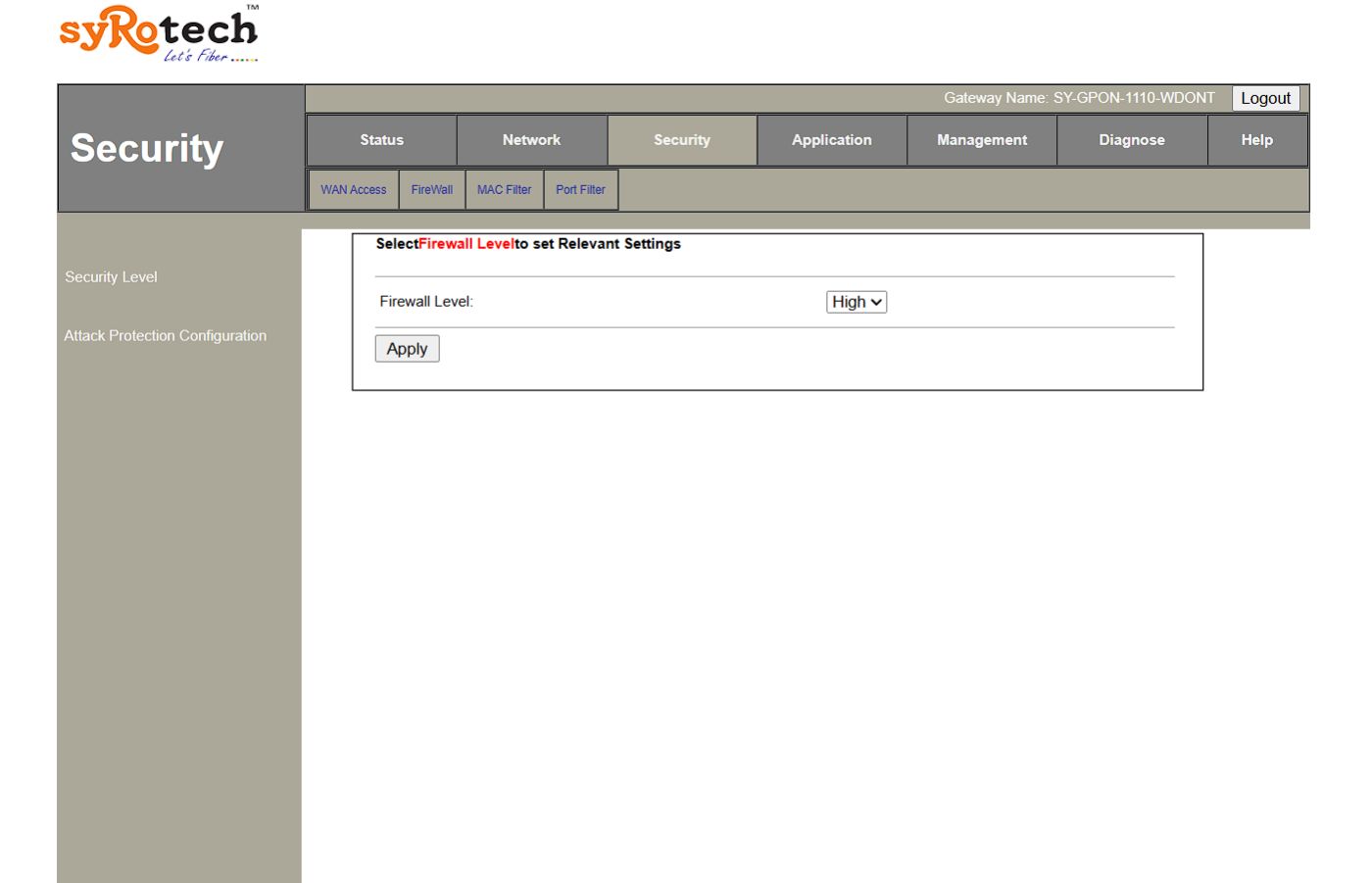
Task: Open the Port Filter sub-tab
Action: point(580,190)
